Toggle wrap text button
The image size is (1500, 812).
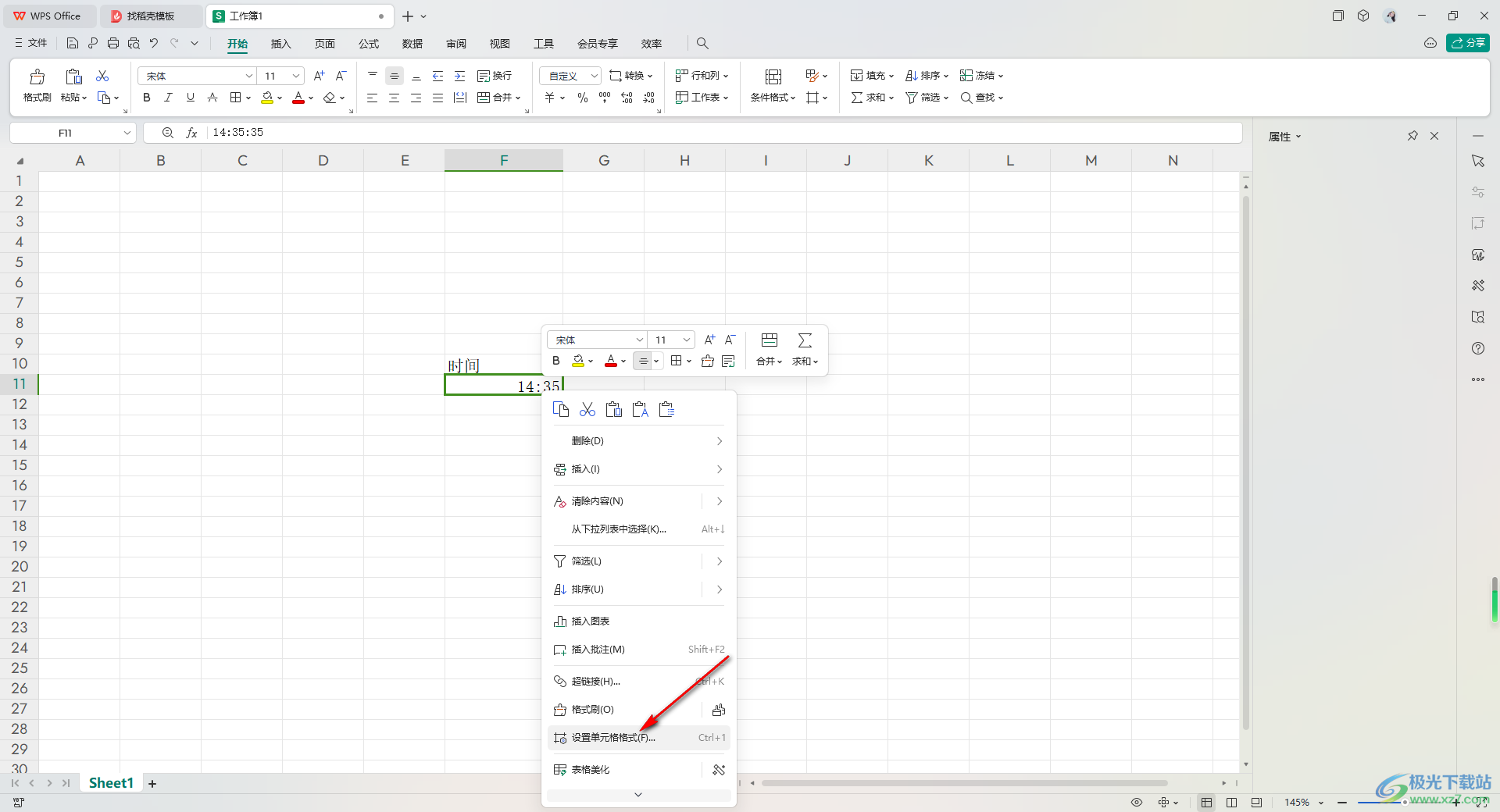[495, 76]
